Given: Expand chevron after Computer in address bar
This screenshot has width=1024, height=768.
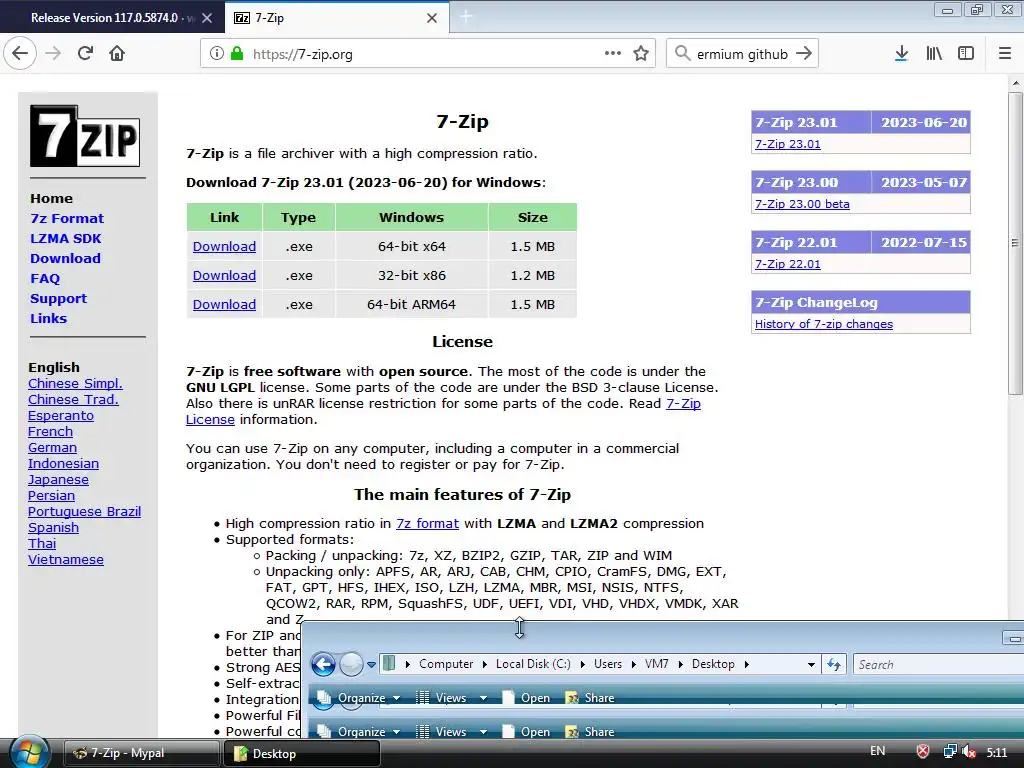Looking at the screenshot, I should tap(485, 664).
